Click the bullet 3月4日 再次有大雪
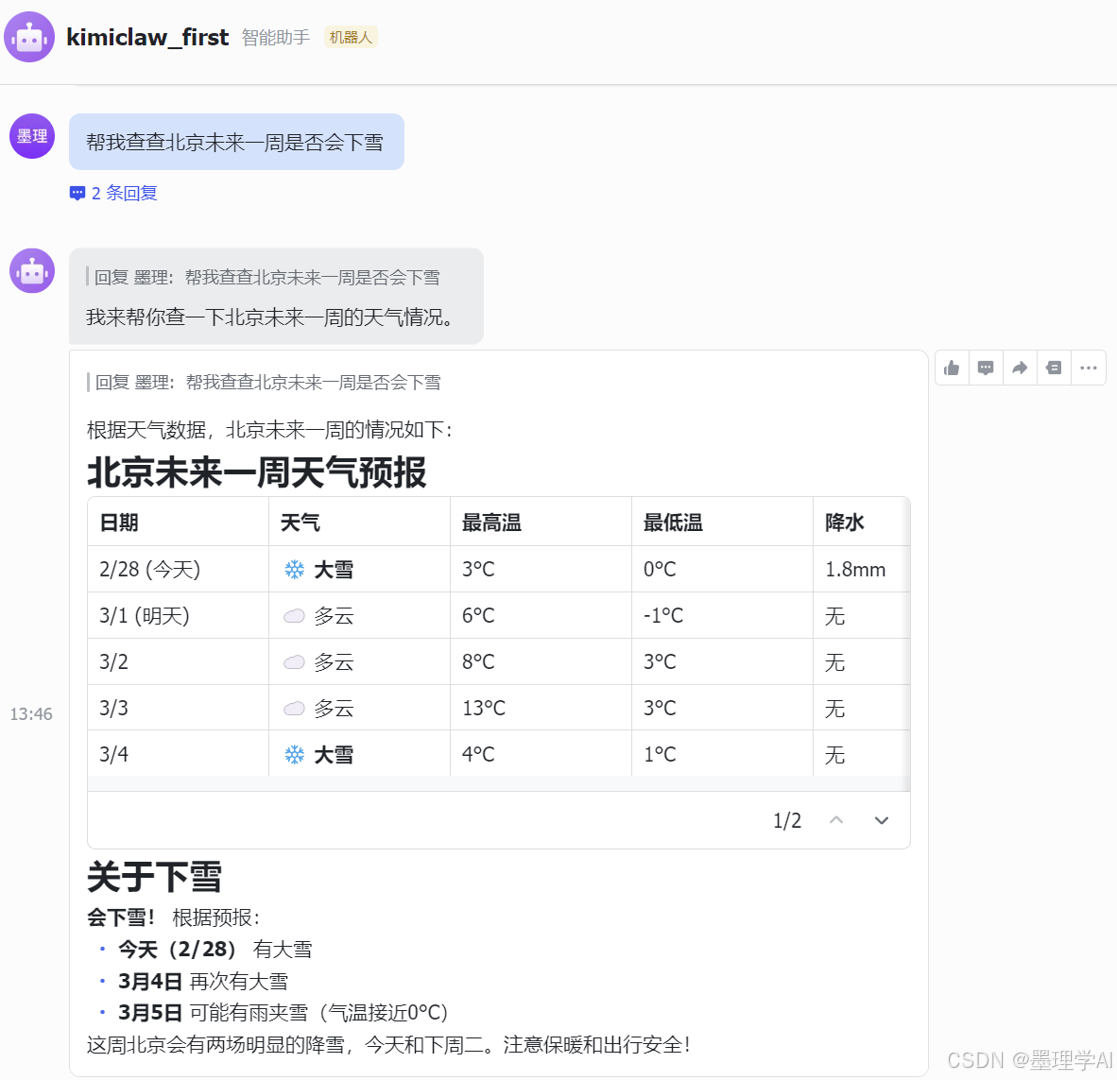1117x1080 pixels. [x=203, y=981]
